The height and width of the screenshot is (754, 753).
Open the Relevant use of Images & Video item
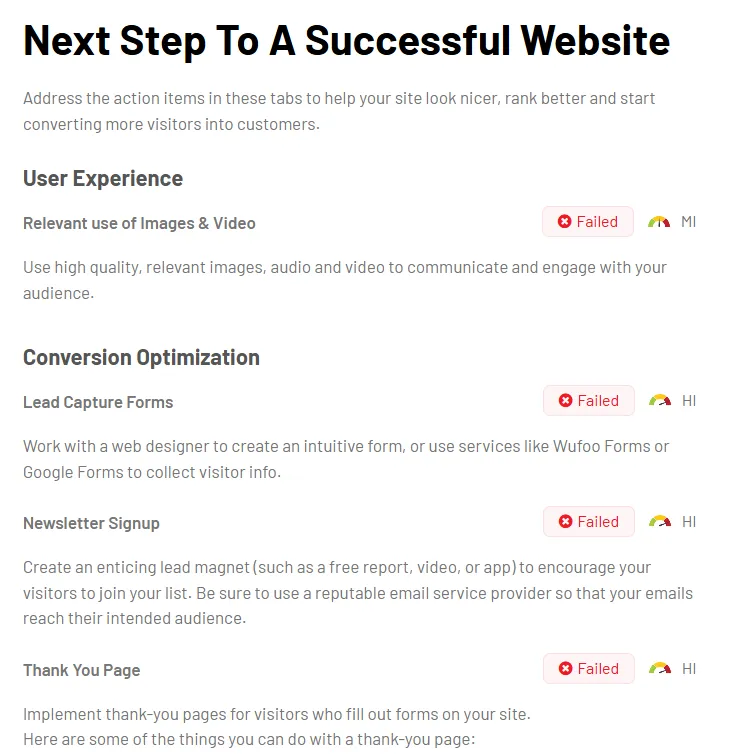[139, 224]
